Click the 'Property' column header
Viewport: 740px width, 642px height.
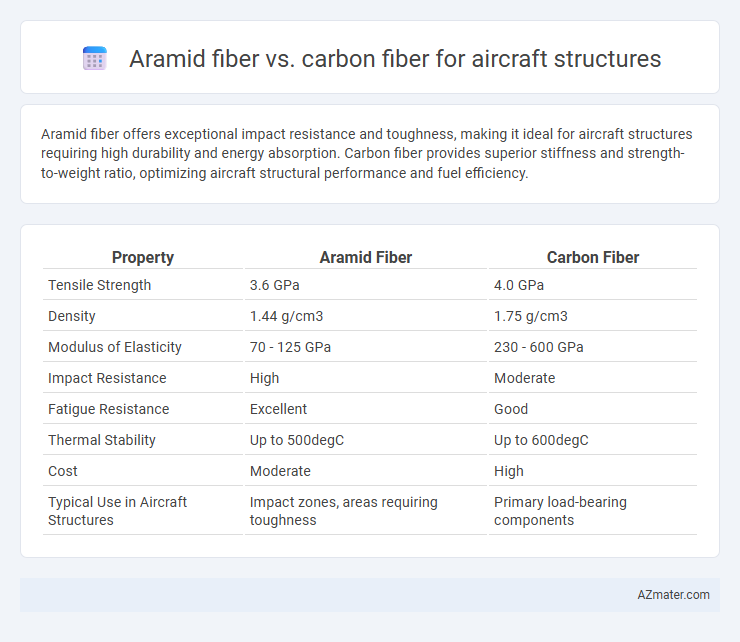[143, 257]
